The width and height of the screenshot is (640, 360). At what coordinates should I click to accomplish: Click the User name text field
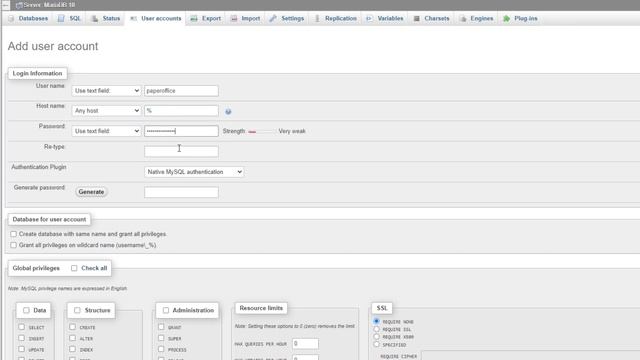(x=181, y=91)
